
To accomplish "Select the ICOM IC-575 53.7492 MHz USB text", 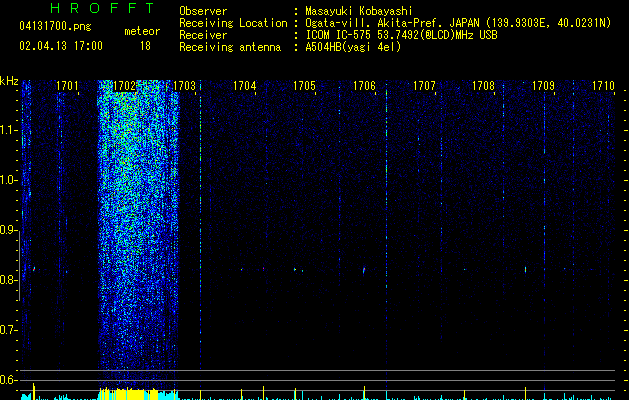I will click(402, 35).
